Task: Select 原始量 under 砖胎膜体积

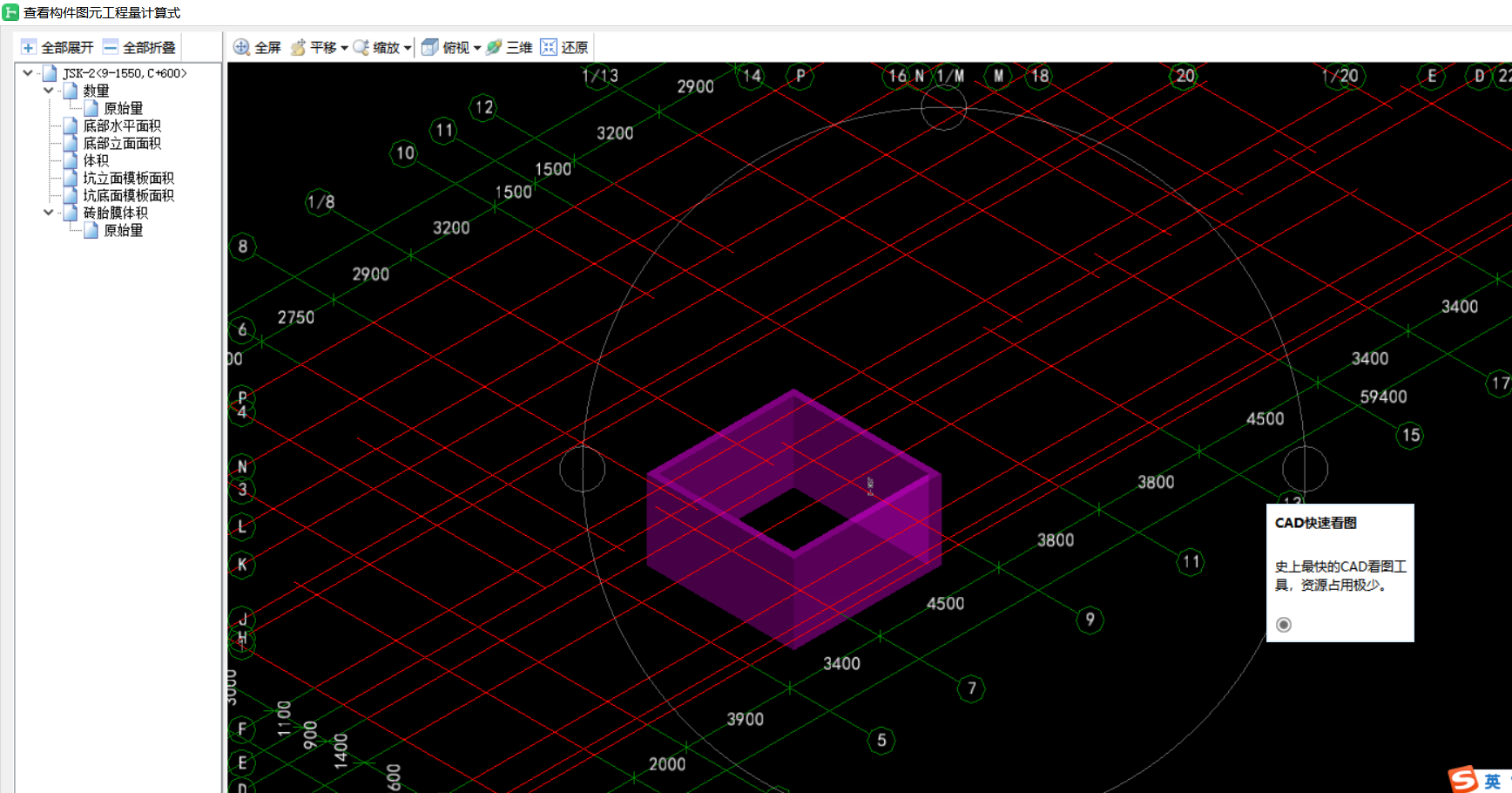Action: (x=123, y=230)
